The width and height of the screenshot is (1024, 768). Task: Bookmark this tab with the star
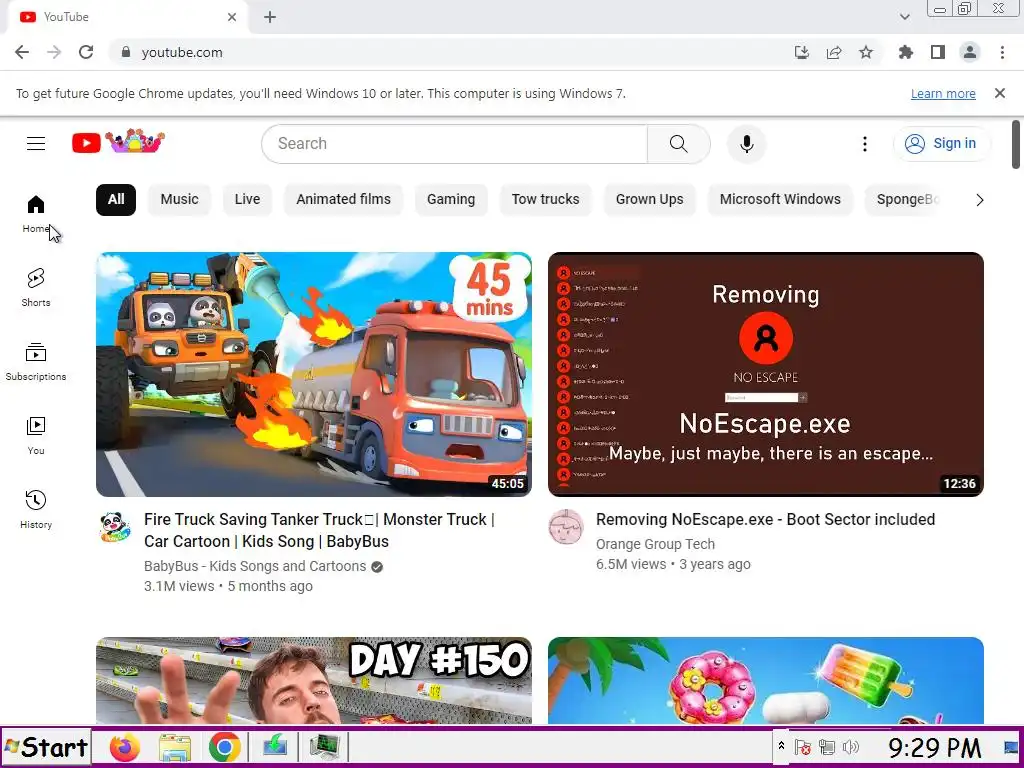click(866, 52)
